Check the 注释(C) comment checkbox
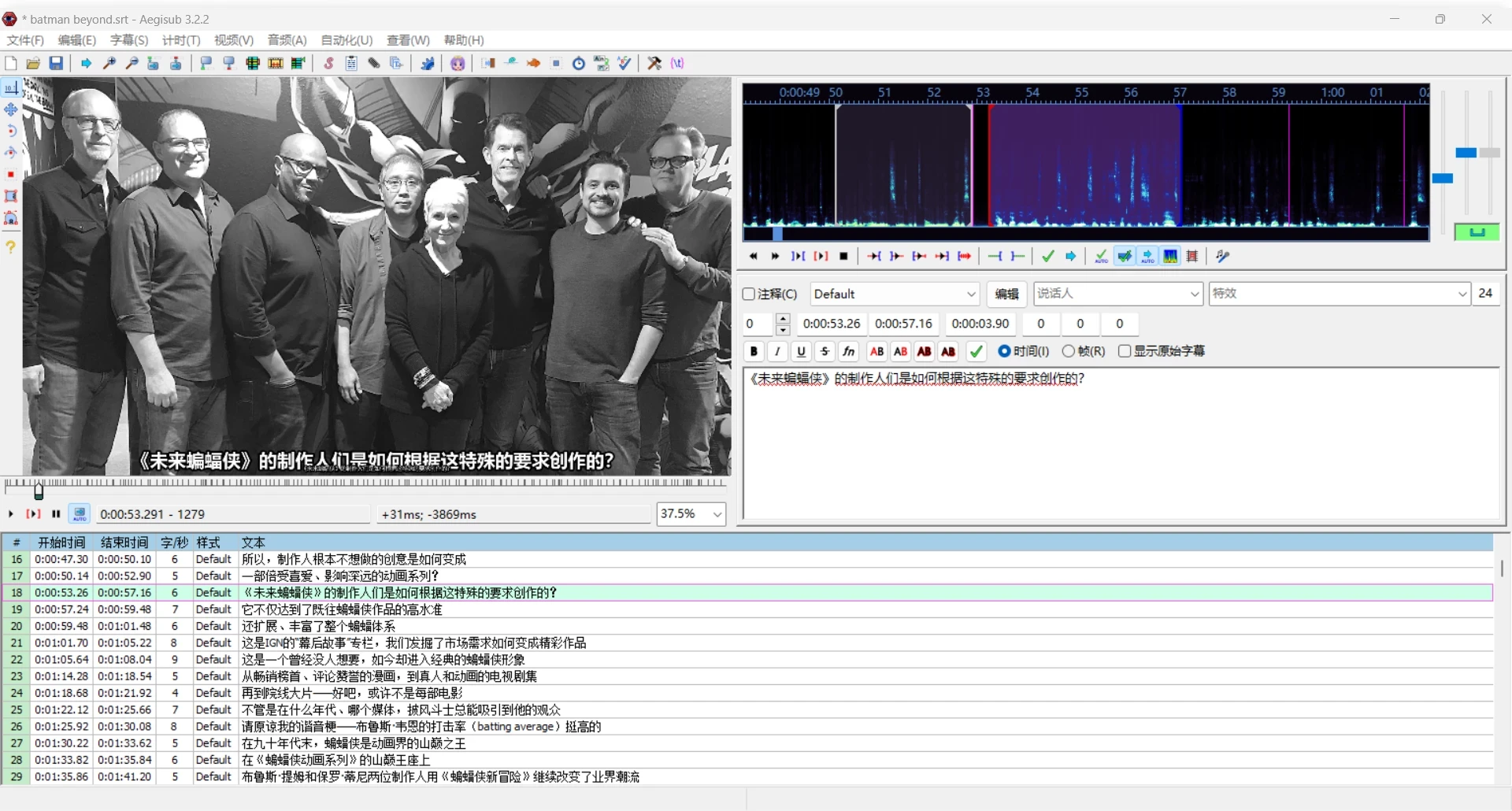Screen dimensions: 1512x811 (x=749, y=294)
